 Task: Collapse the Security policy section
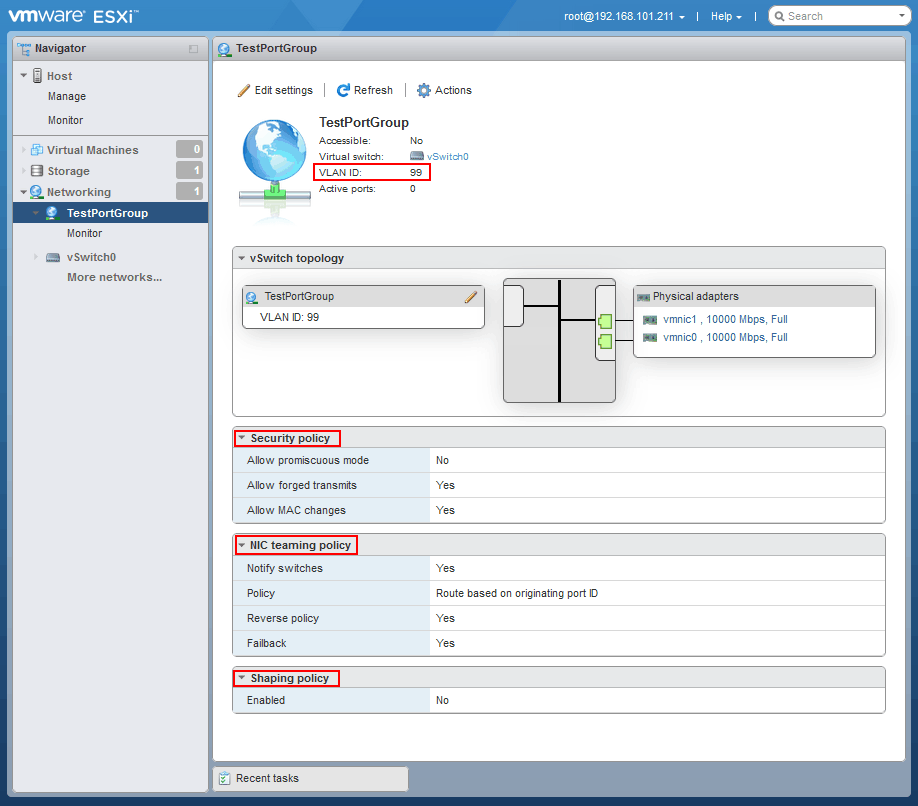[x=241, y=438]
